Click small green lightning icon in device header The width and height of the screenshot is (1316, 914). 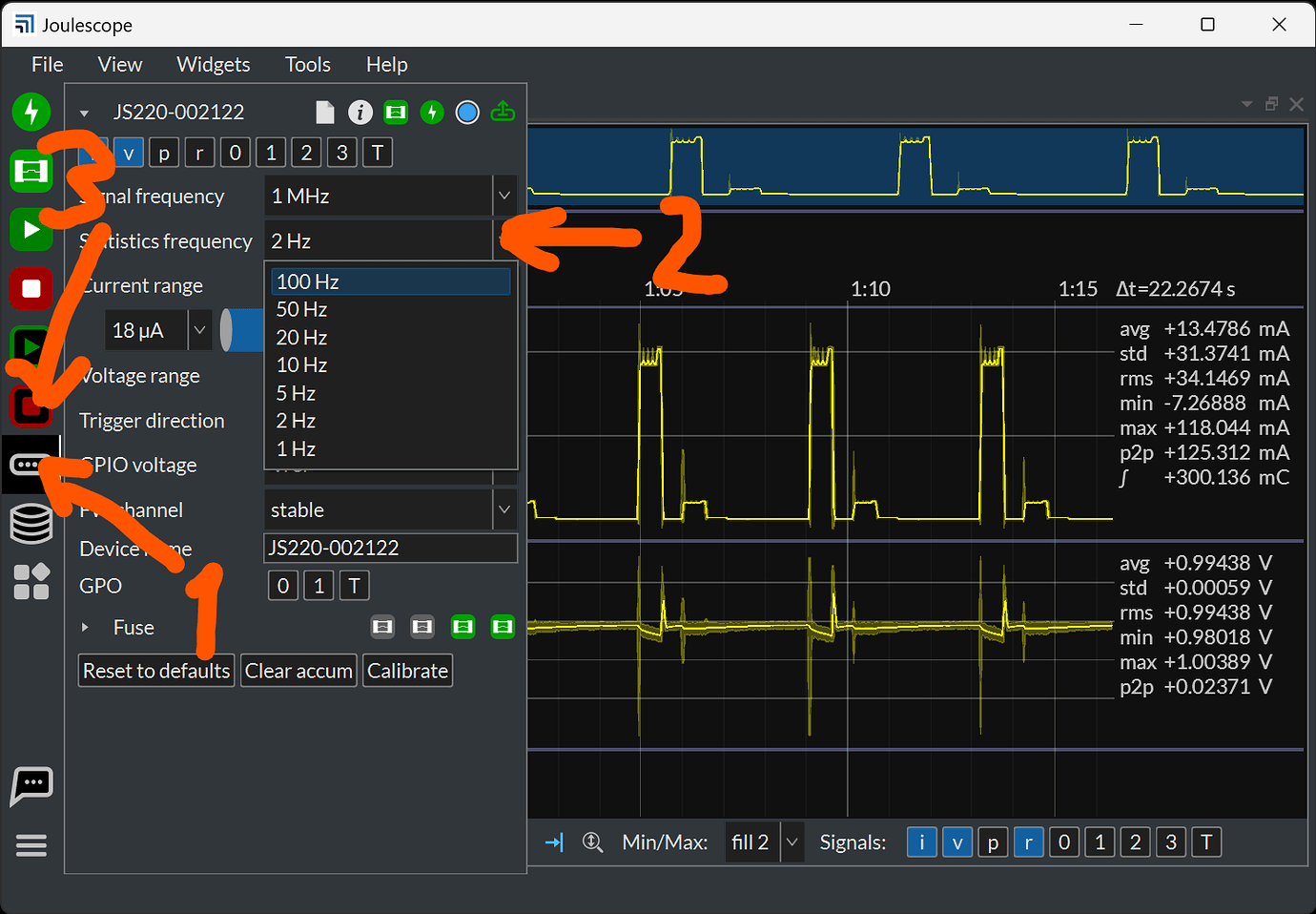click(x=432, y=113)
